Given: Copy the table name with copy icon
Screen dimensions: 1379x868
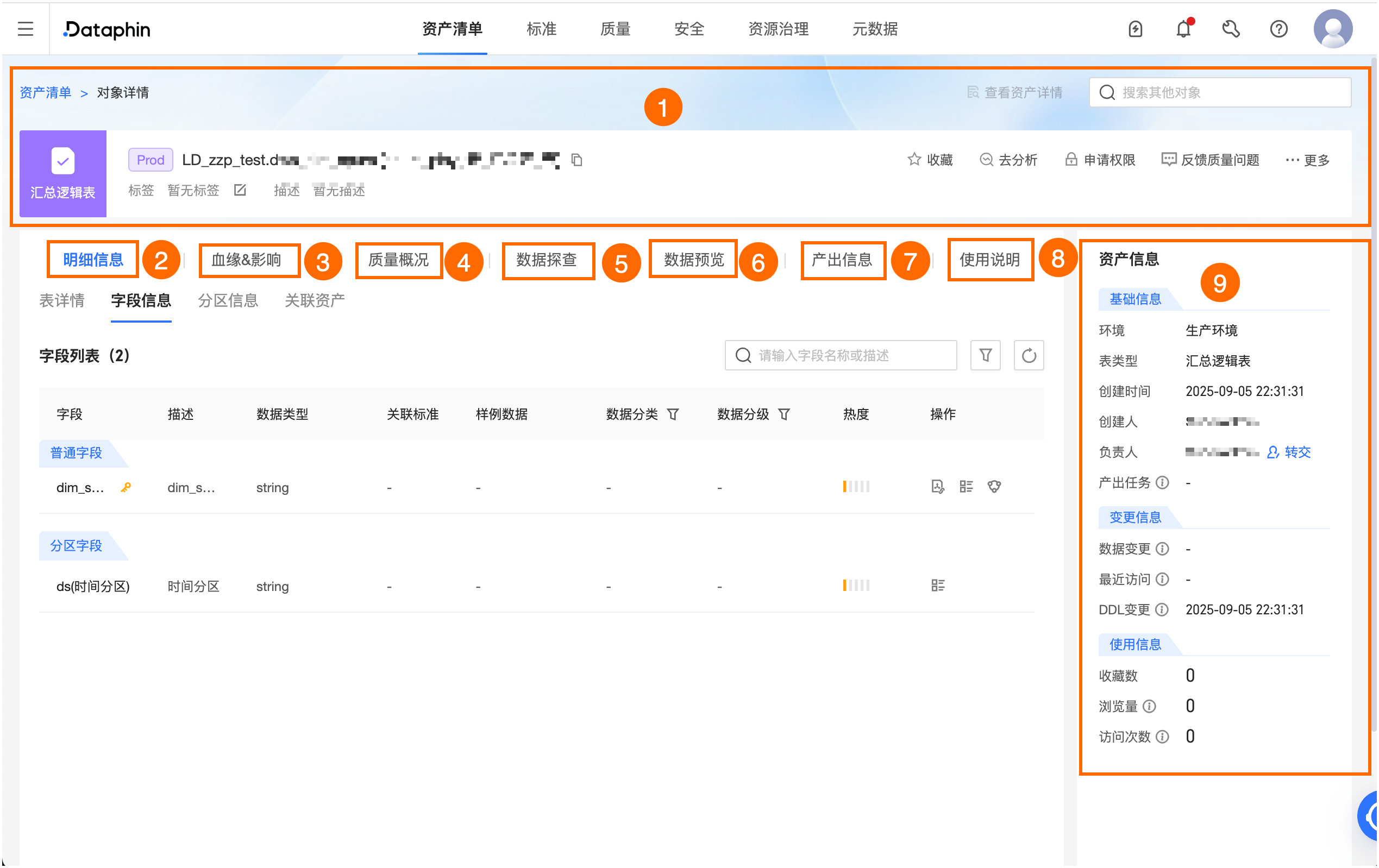Looking at the screenshot, I should [x=576, y=160].
